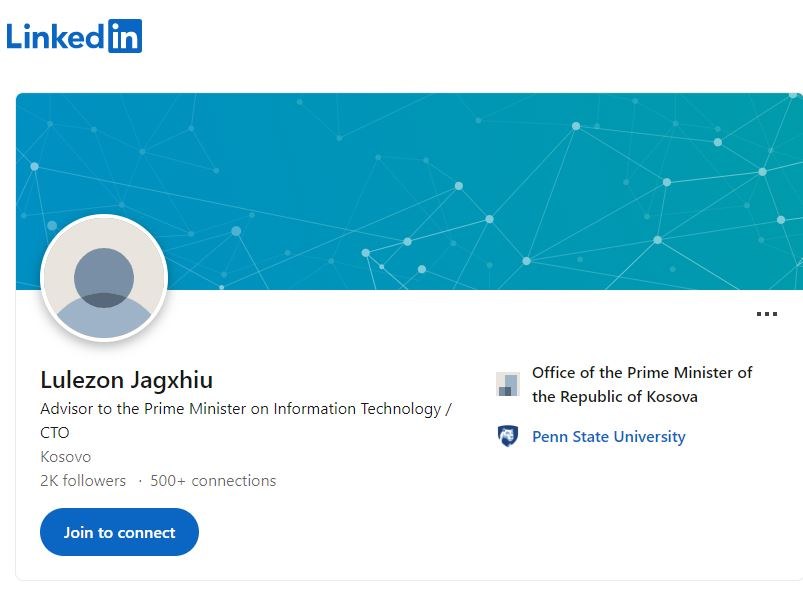Click the Advisor to the Prime Minister headline
The height and width of the screenshot is (599, 803).
click(246, 420)
